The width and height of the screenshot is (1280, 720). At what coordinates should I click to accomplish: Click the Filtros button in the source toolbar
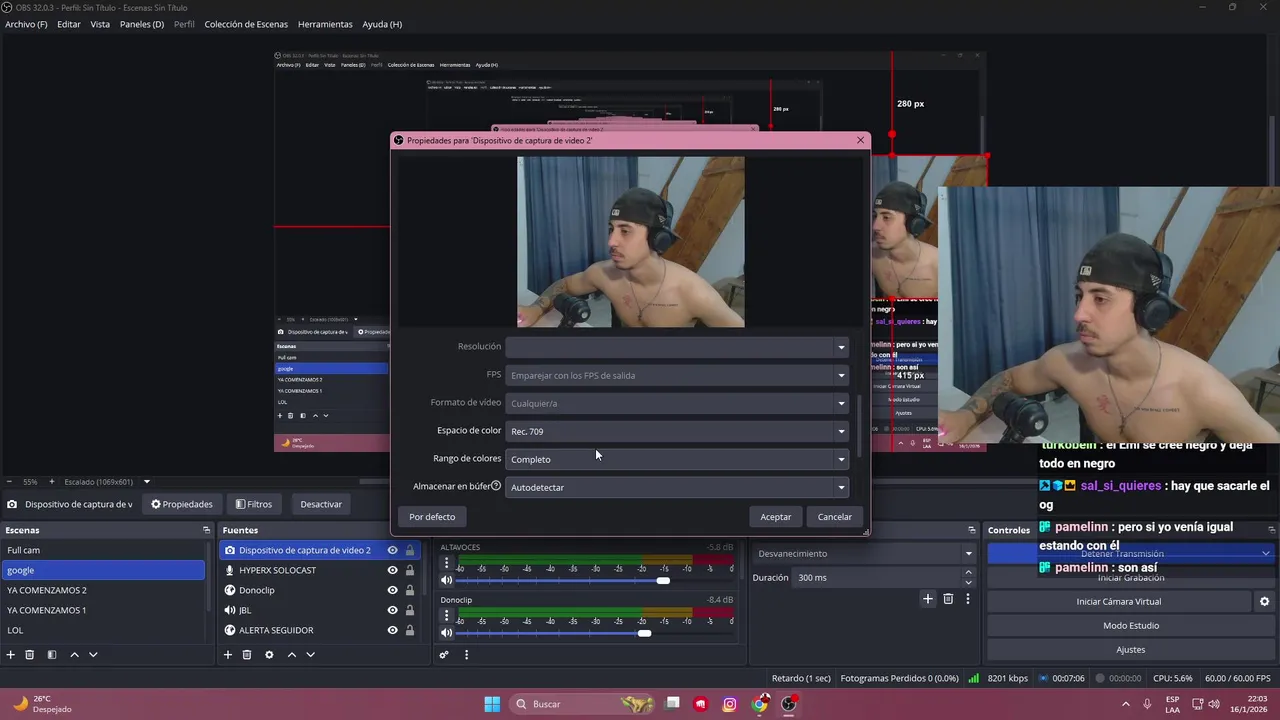pyautogui.click(x=253, y=504)
